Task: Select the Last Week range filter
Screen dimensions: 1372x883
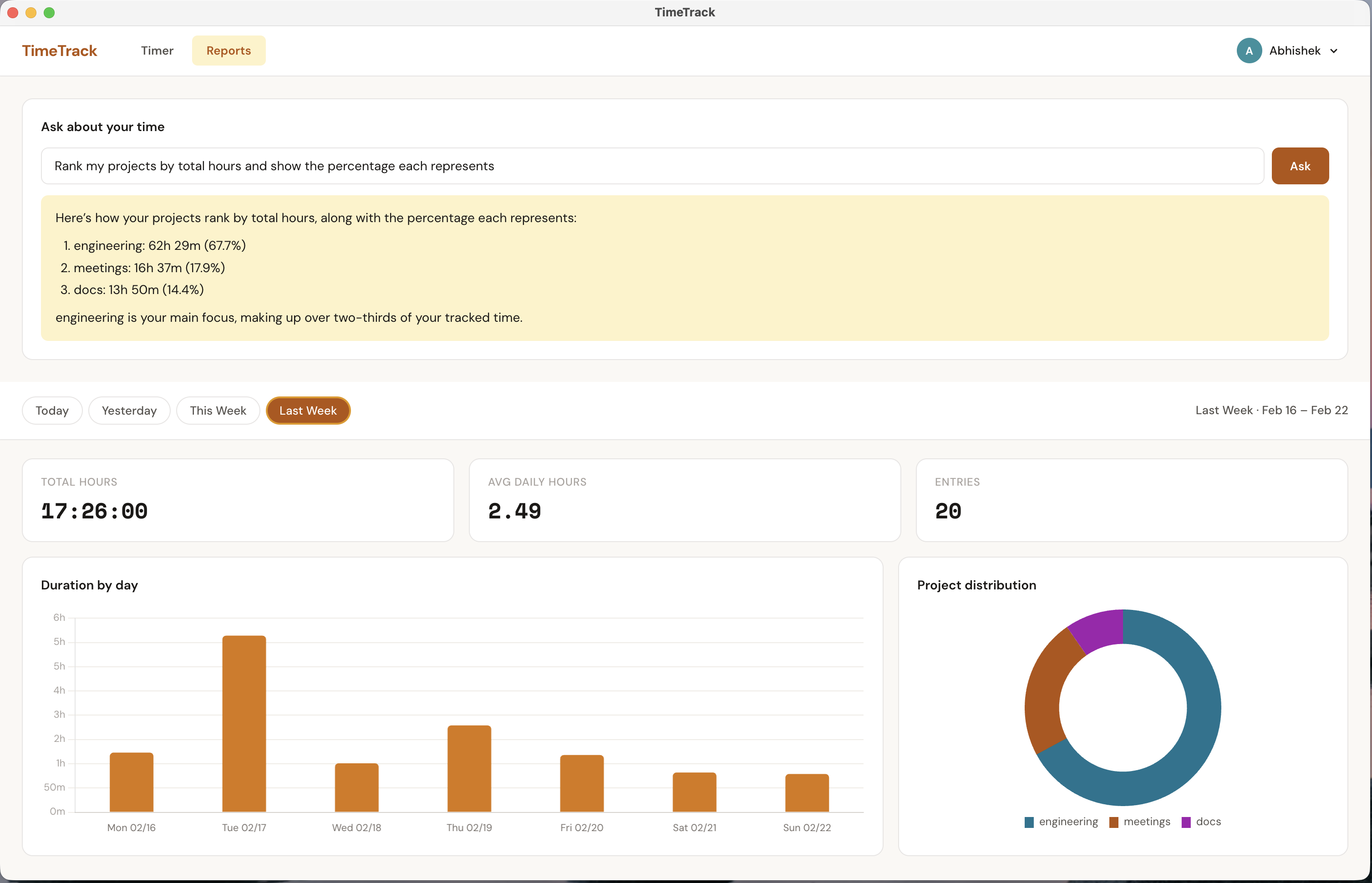Action: pyautogui.click(x=308, y=411)
